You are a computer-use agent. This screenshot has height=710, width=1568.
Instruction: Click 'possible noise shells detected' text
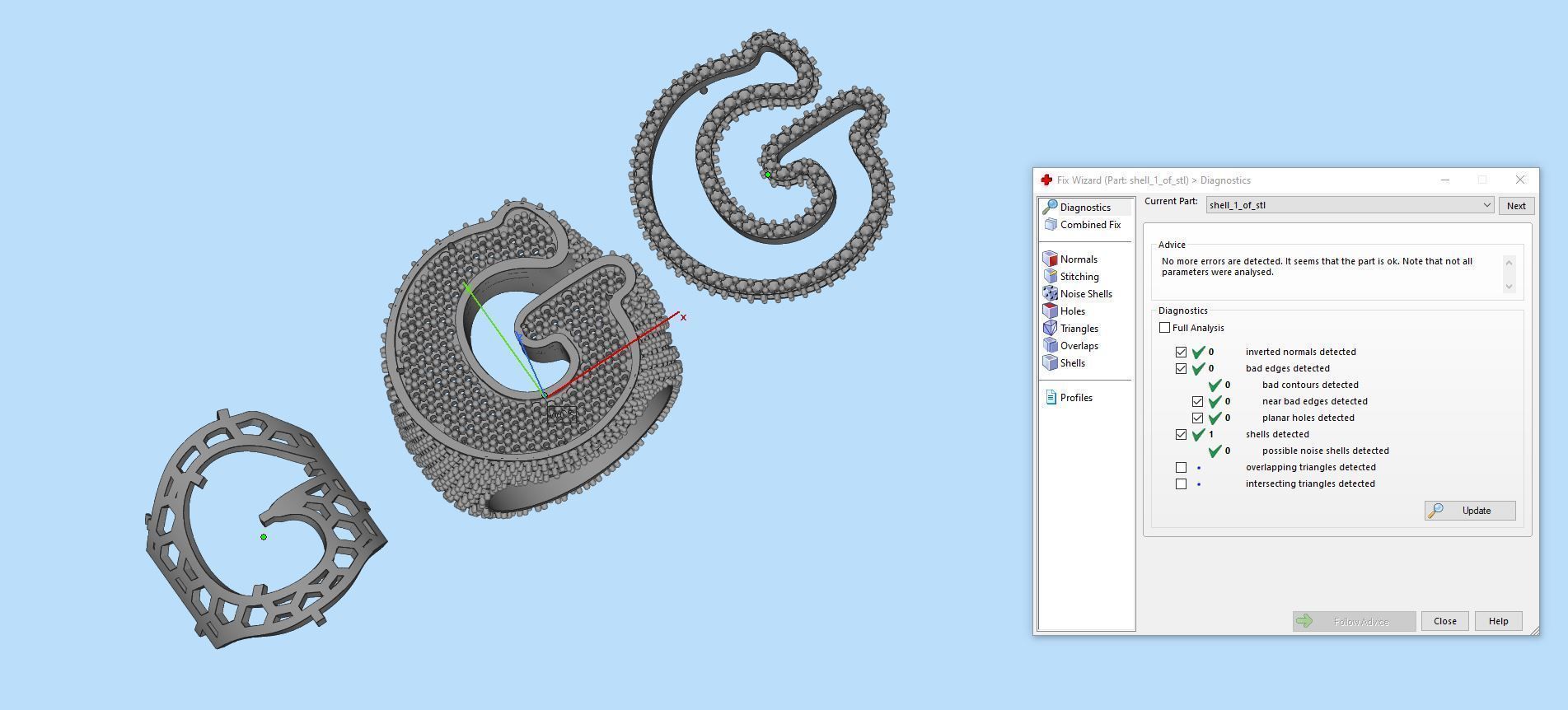point(1325,451)
